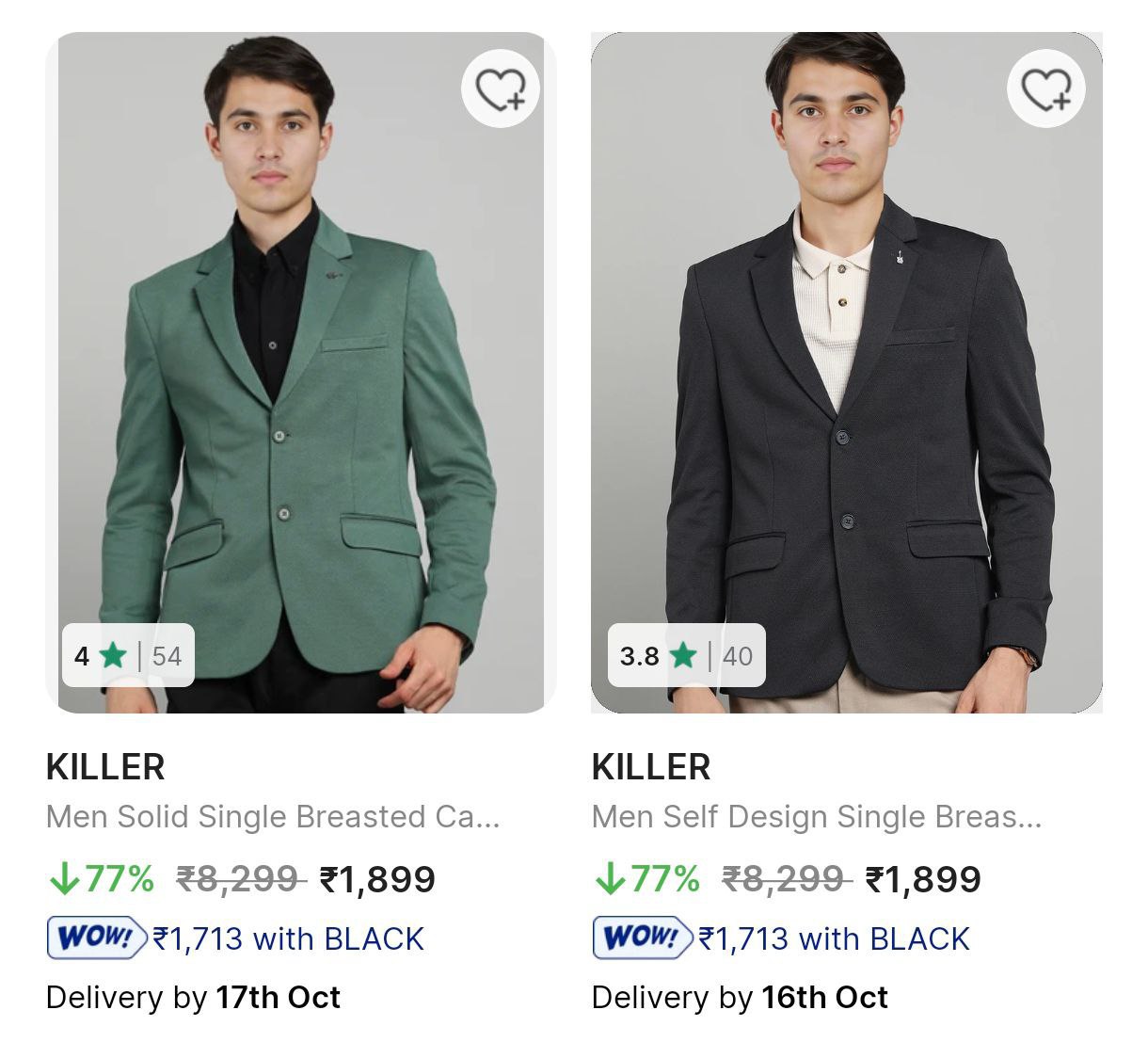Tap WOW! badge under green blazer

[x=97, y=938]
